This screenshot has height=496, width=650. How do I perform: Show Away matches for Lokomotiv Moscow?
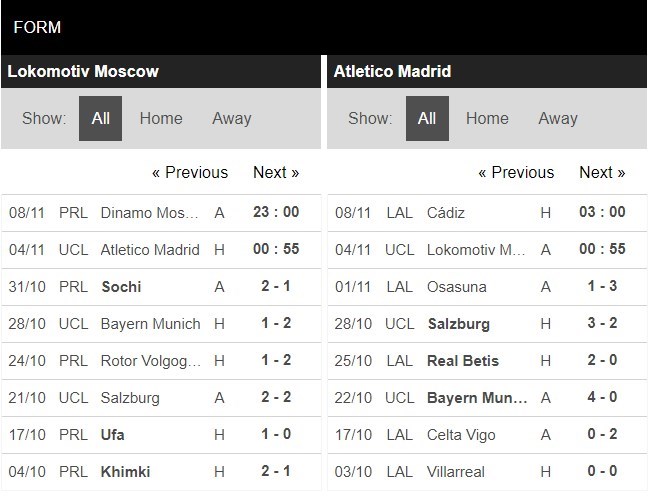tap(231, 118)
